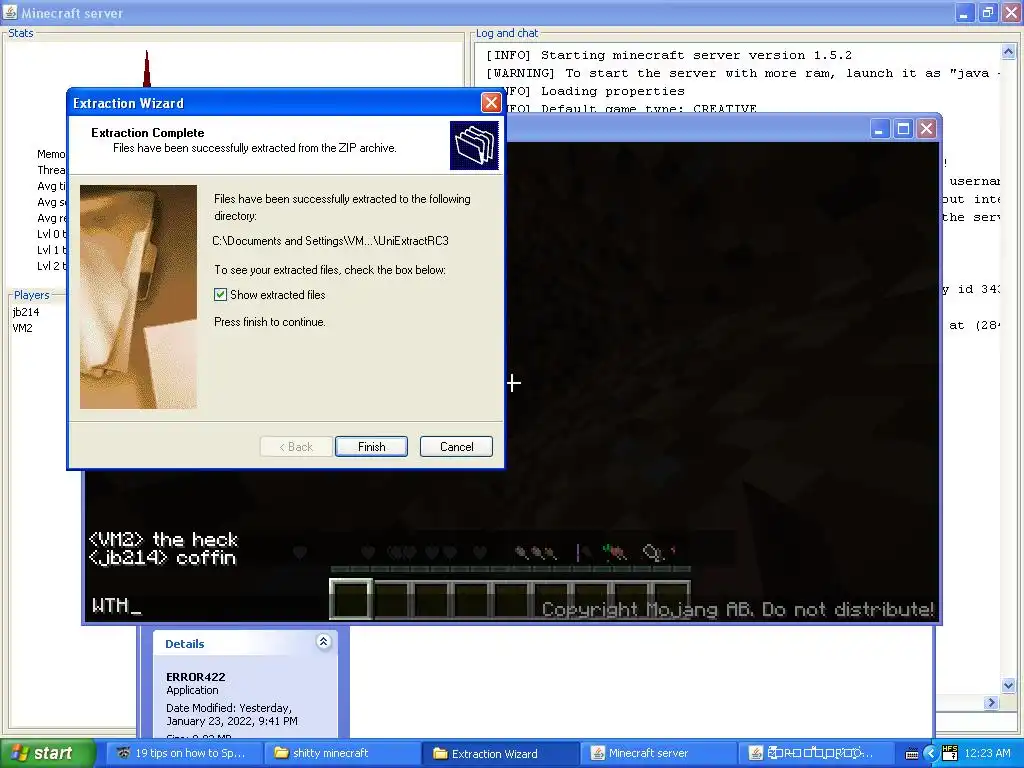Collapse the Details panel chevron

coord(323,641)
